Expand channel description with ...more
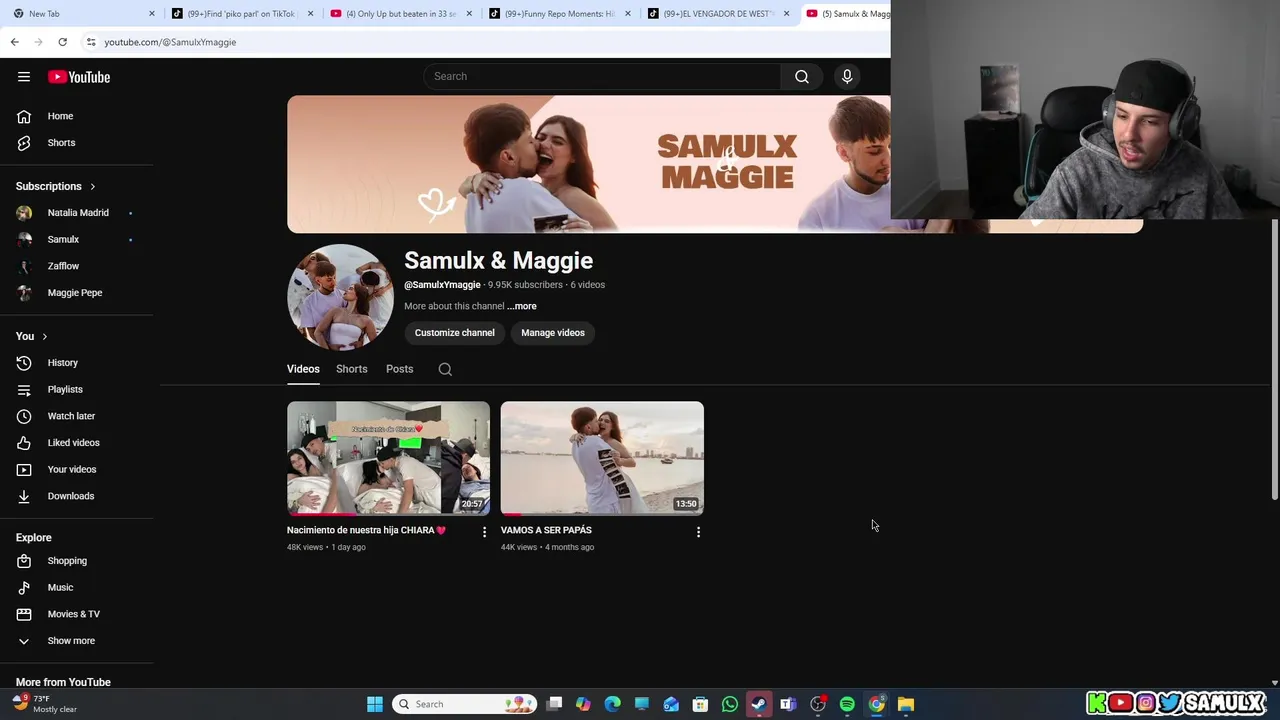1280x720 pixels. coord(522,306)
